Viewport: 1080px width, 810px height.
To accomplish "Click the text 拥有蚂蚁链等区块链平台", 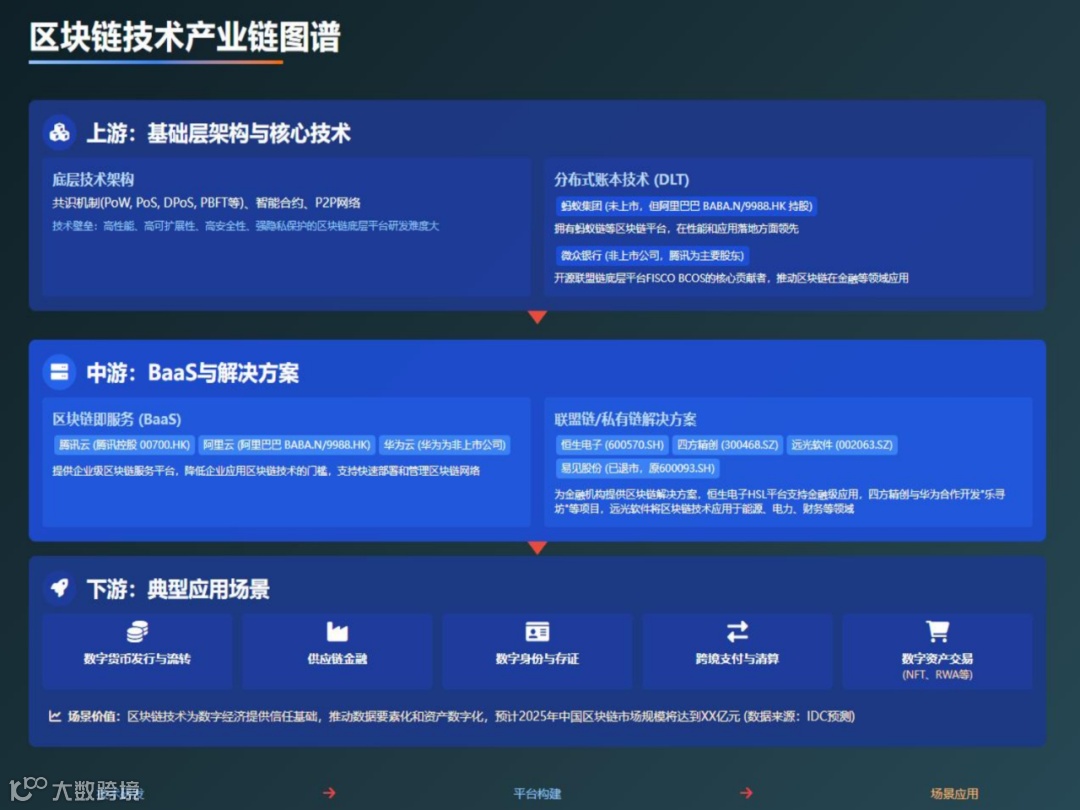I will (676, 229).
